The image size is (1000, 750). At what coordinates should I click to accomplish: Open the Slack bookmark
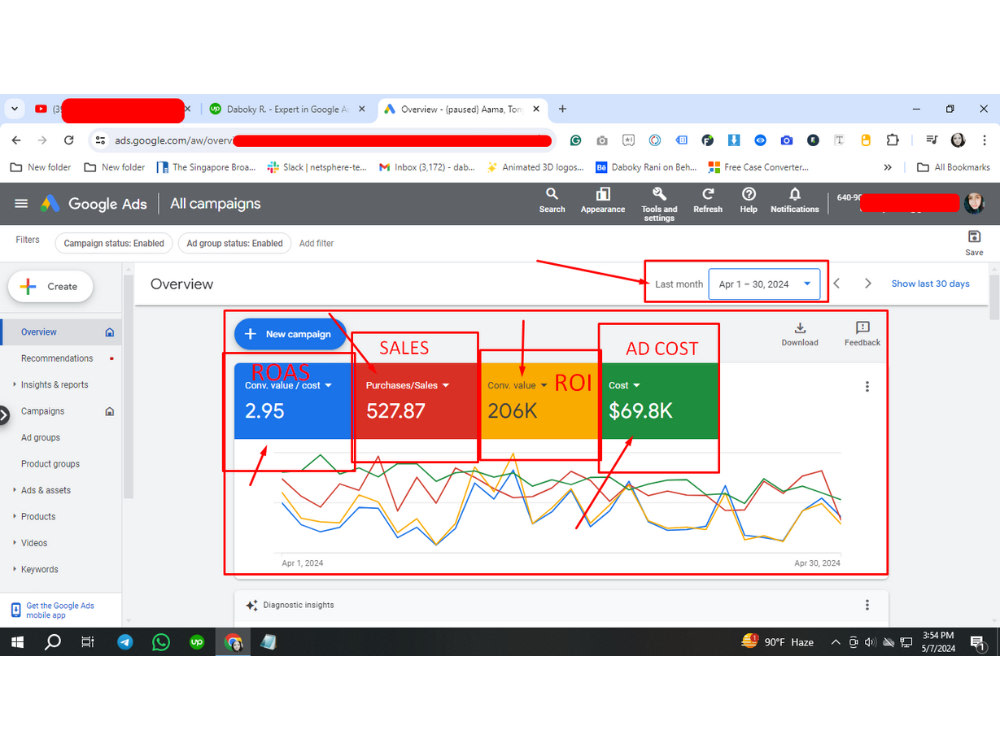click(317, 167)
